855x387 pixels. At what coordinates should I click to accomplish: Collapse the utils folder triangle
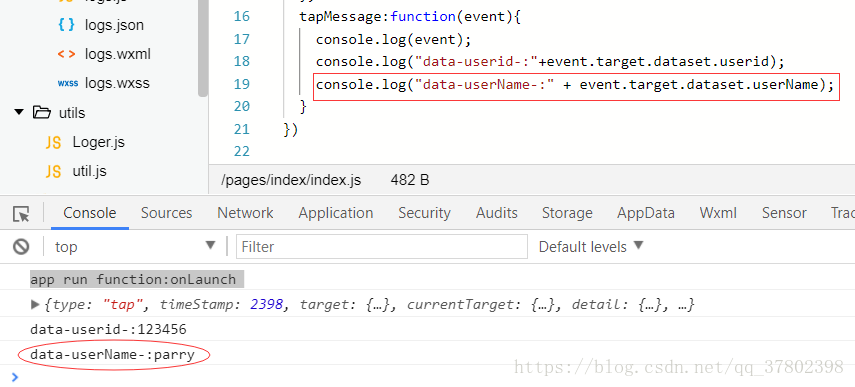(19, 112)
